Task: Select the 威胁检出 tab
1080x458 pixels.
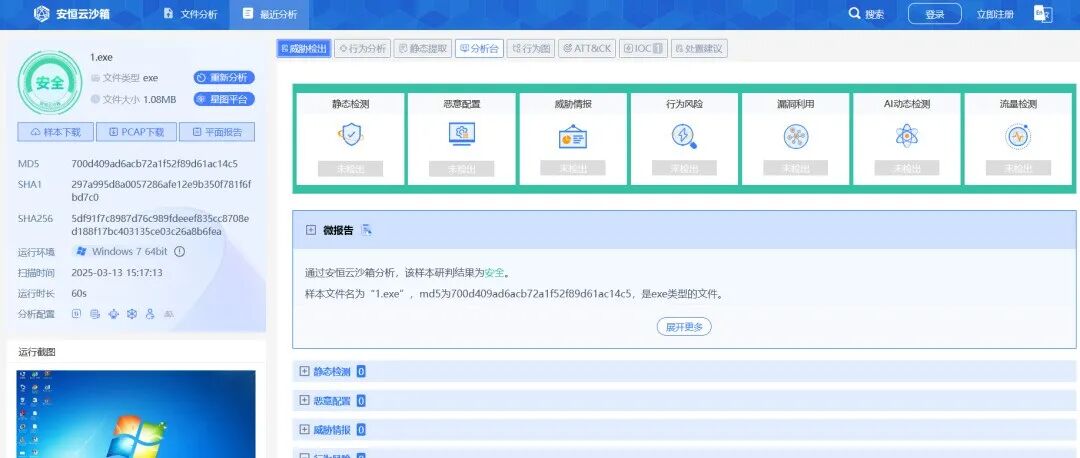Action: pyautogui.click(x=304, y=48)
